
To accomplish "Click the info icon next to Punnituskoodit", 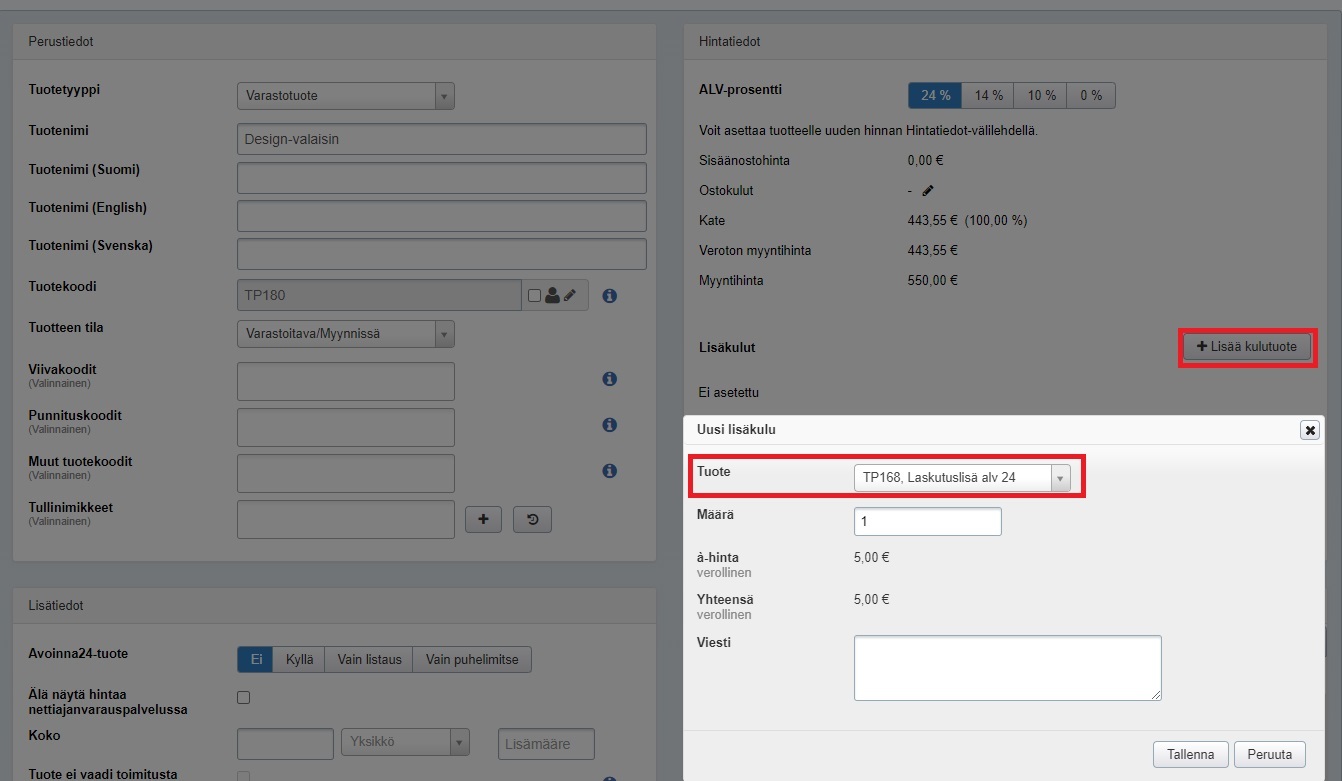I will coord(610,425).
